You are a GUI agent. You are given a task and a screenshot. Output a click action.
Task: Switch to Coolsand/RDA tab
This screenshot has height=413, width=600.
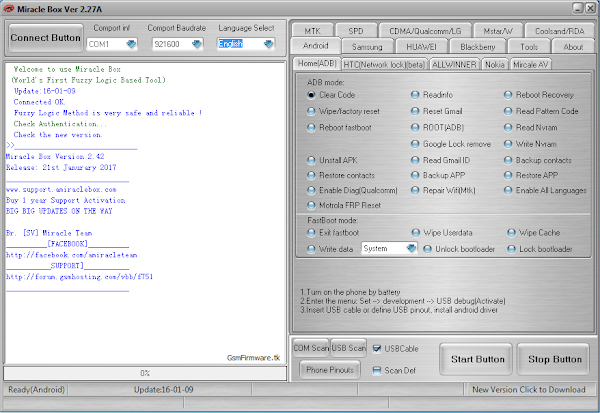point(559,31)
